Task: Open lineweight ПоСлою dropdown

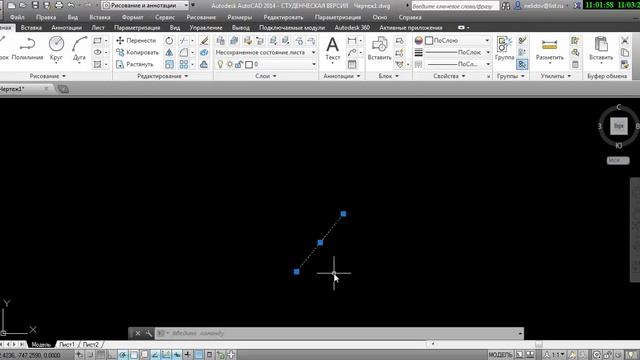Action: 457,52
